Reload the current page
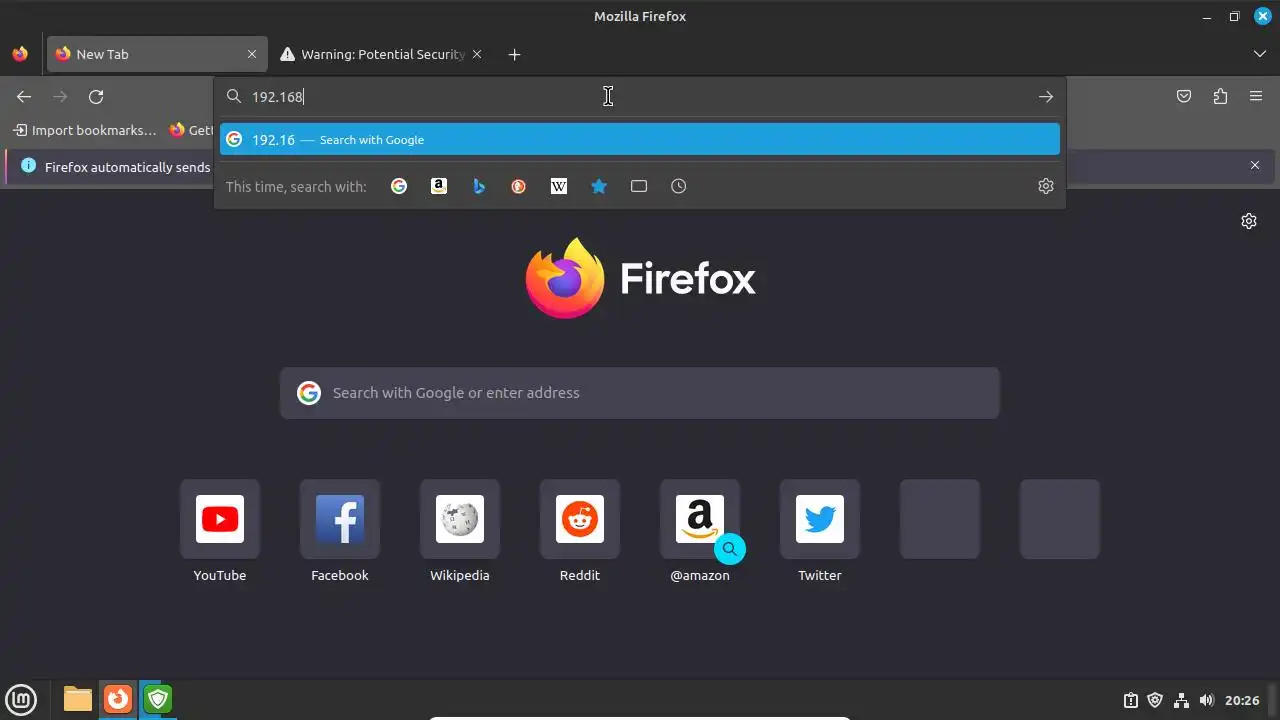The width and height of the screenshot is (1280, 720). 96,97
